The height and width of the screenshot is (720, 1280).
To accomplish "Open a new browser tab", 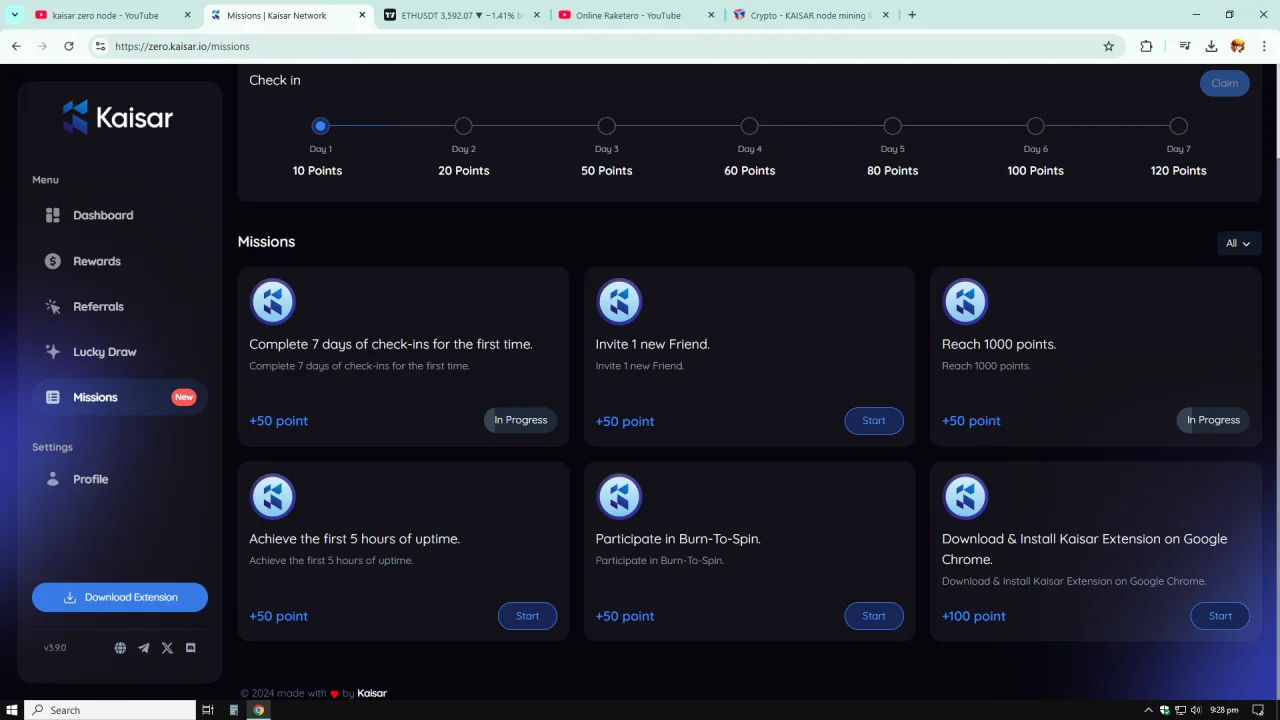I will coord(912,15).
